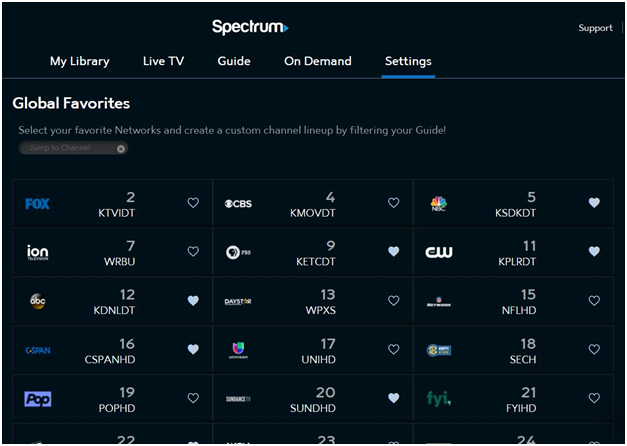Viewport: 627px width, 446px height.
Task: Focus the Jump to Channel input
Action: tap(66, 148)
